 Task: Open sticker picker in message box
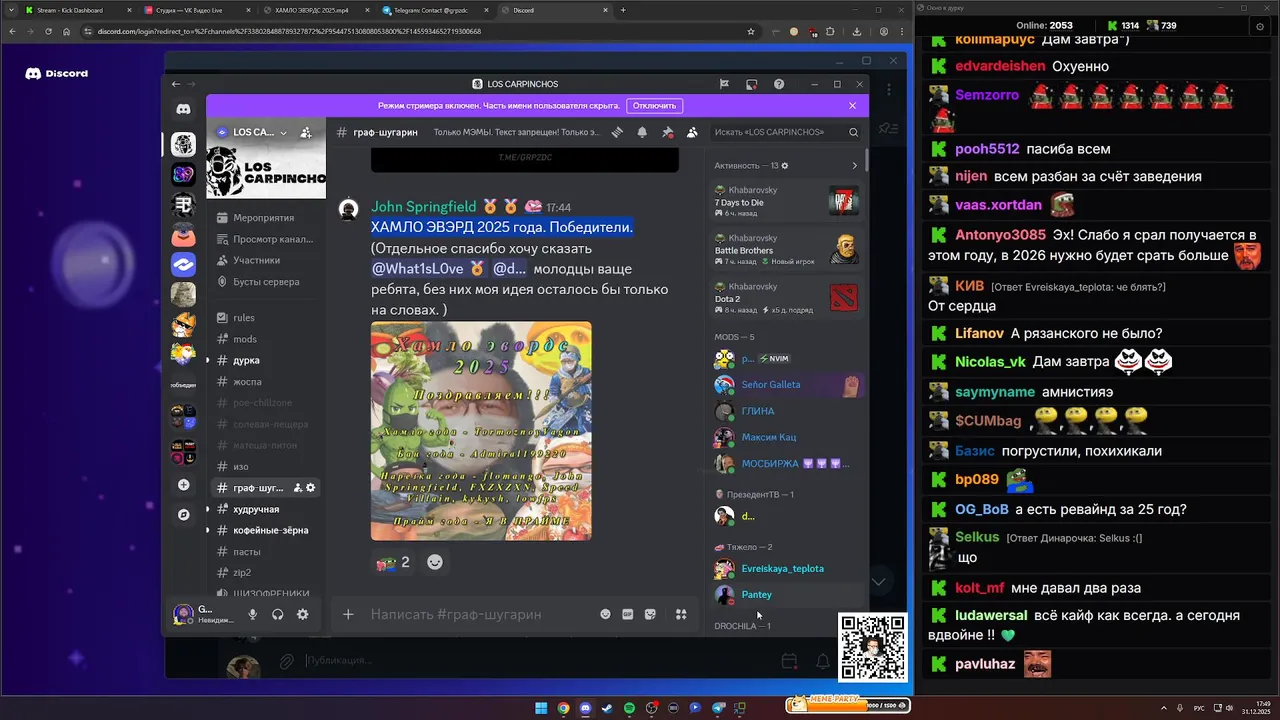tap(650, 614)
